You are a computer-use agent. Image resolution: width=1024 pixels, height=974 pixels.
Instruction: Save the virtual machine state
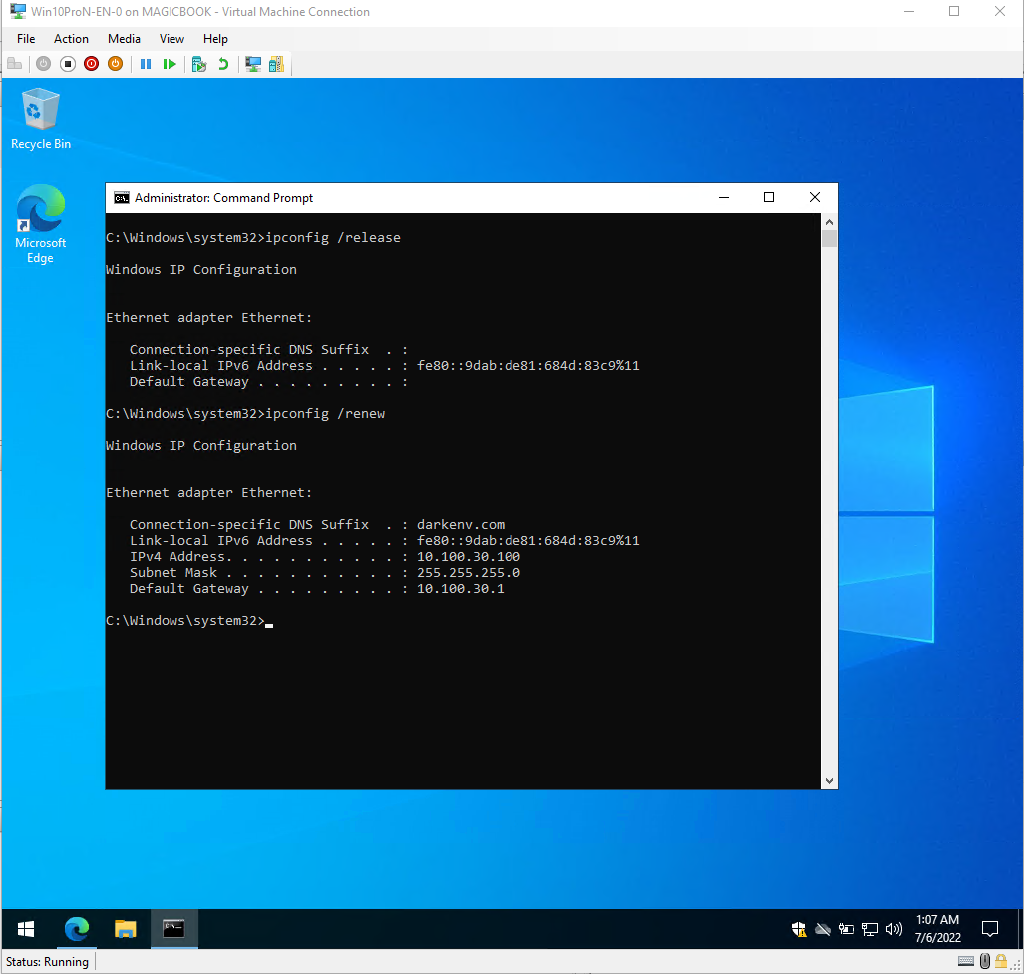116,64
